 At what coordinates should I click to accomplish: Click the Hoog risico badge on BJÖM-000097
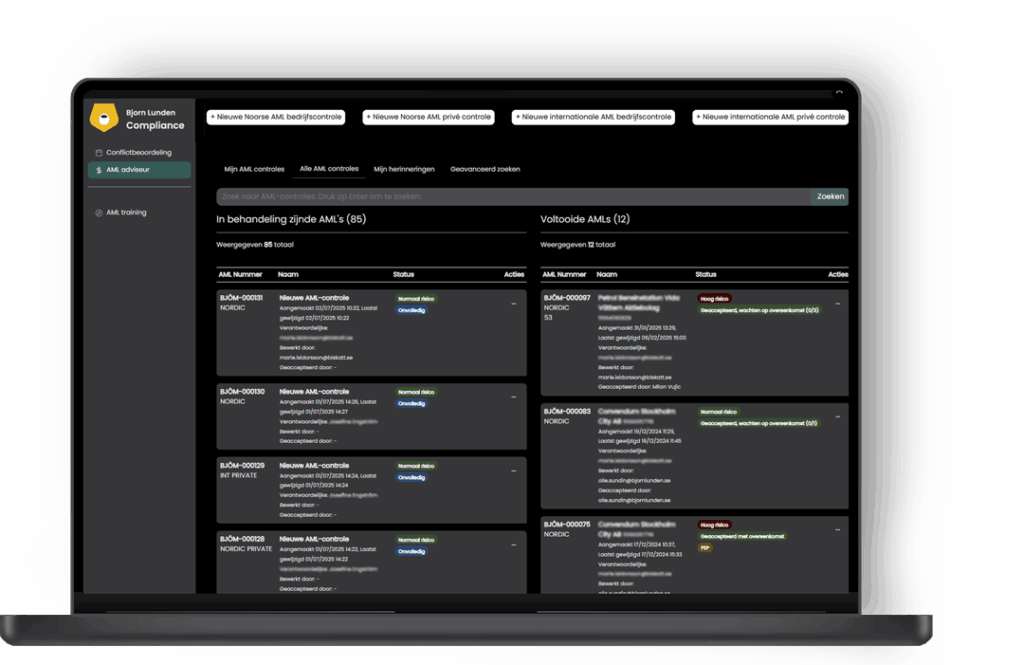715,298
